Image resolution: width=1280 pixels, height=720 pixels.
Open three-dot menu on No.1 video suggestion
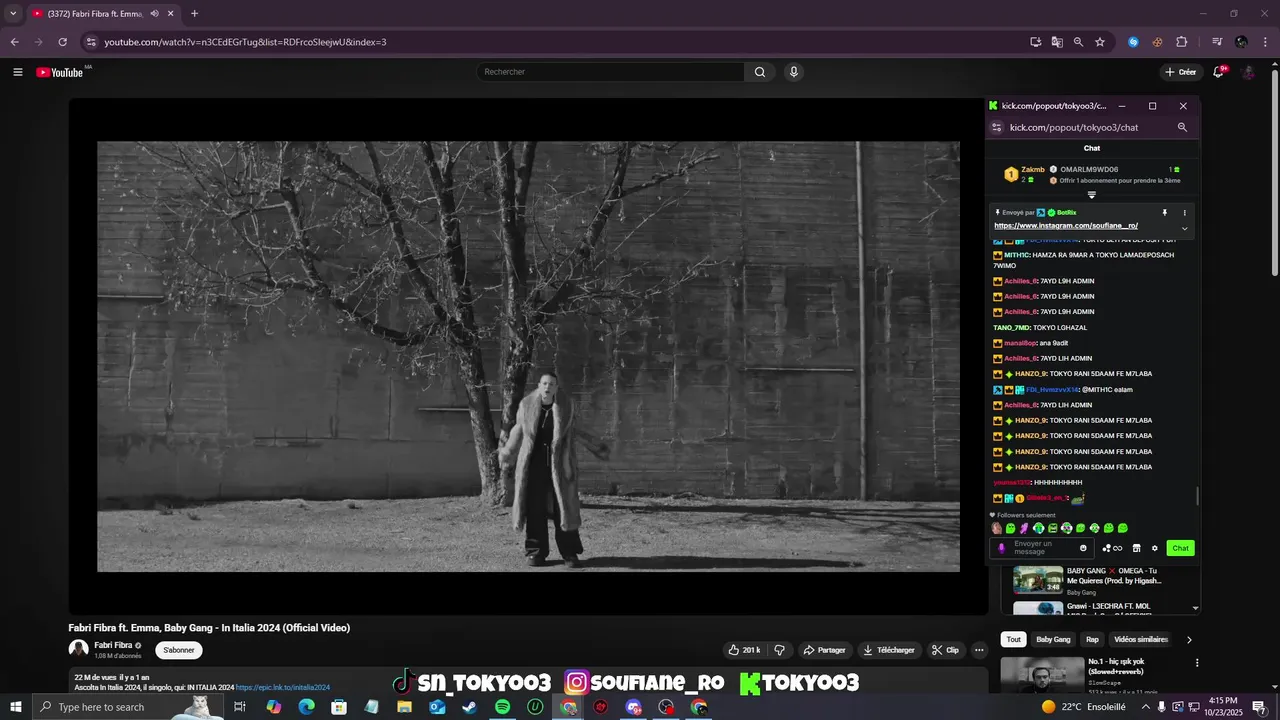pos(1197,663)
